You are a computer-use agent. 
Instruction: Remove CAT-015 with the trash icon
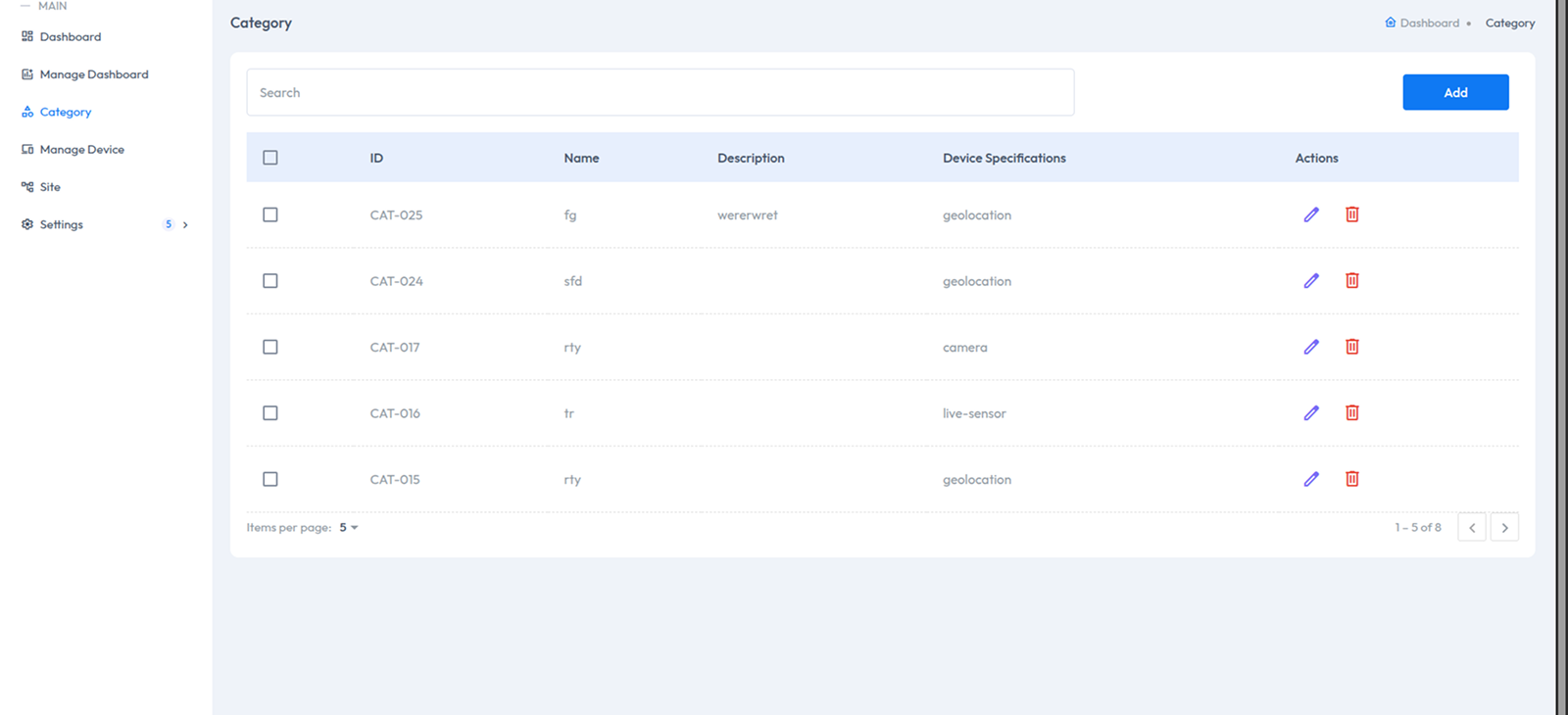[1352, 479]
